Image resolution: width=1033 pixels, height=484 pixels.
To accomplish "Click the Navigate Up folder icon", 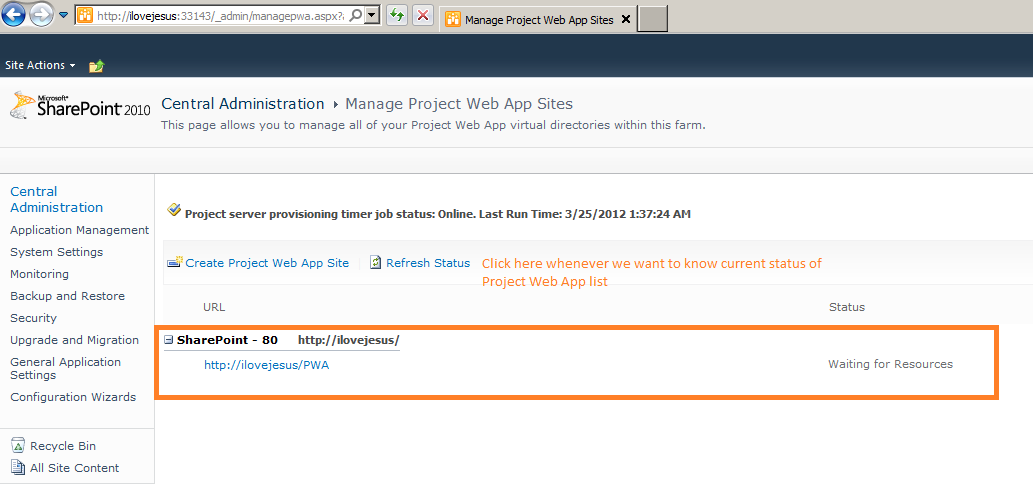I will click(x=96, y=66).
